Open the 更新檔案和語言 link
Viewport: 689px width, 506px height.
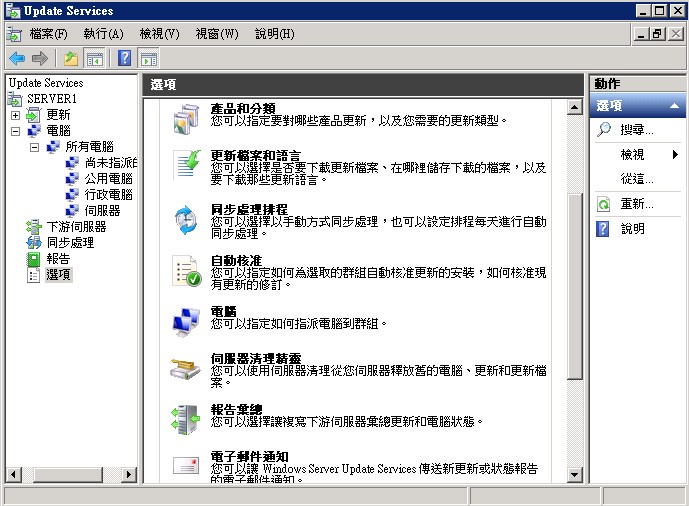(x=255, y=155)
